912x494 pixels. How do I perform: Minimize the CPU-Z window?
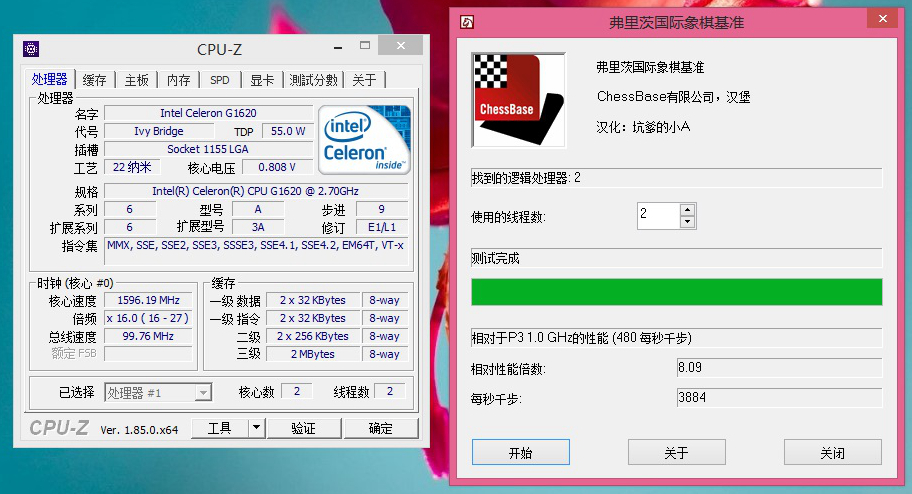pos(338,47)
